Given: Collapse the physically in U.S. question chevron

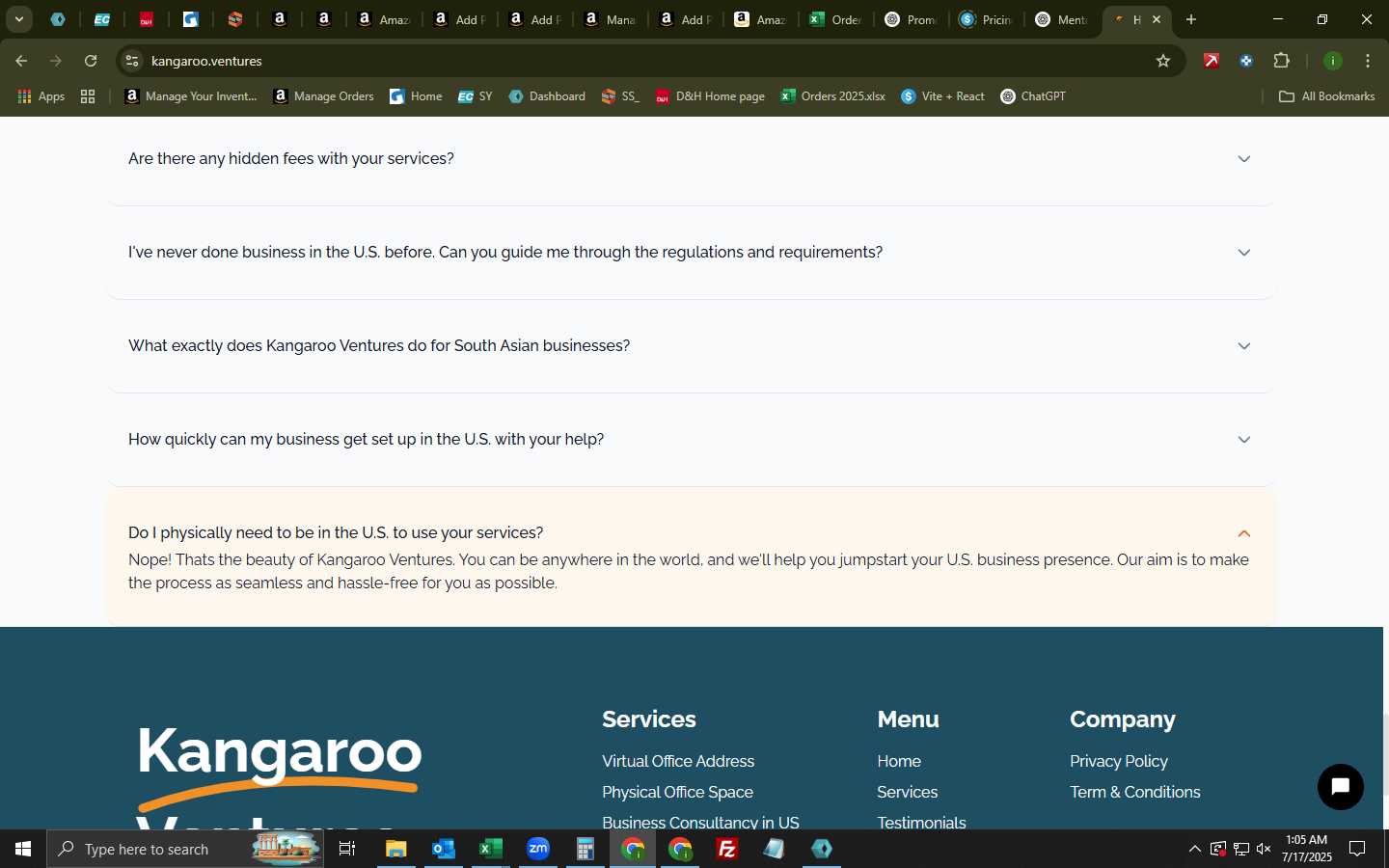Looking at the screenshot, I should point(1243,533).
